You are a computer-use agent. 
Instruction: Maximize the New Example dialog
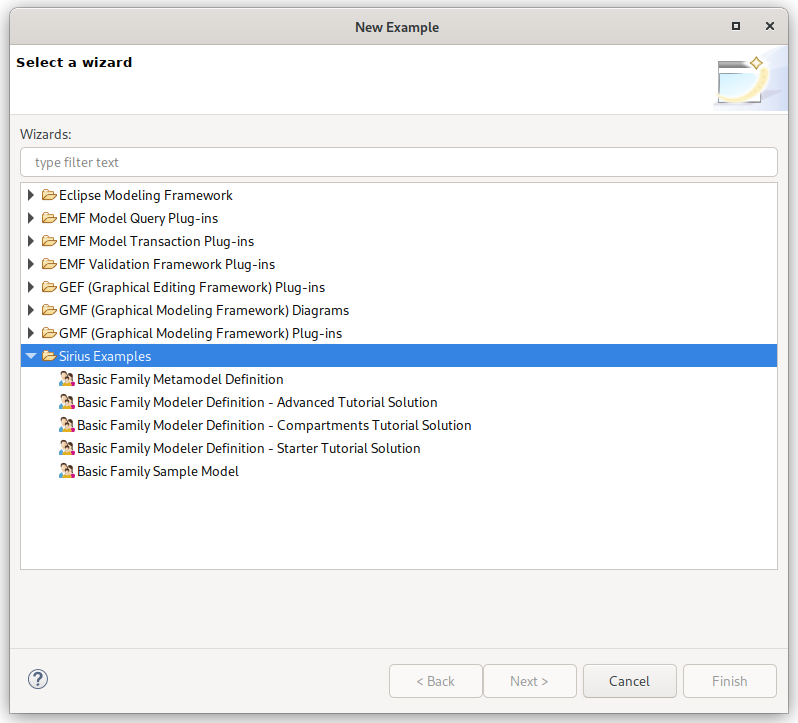736,26
